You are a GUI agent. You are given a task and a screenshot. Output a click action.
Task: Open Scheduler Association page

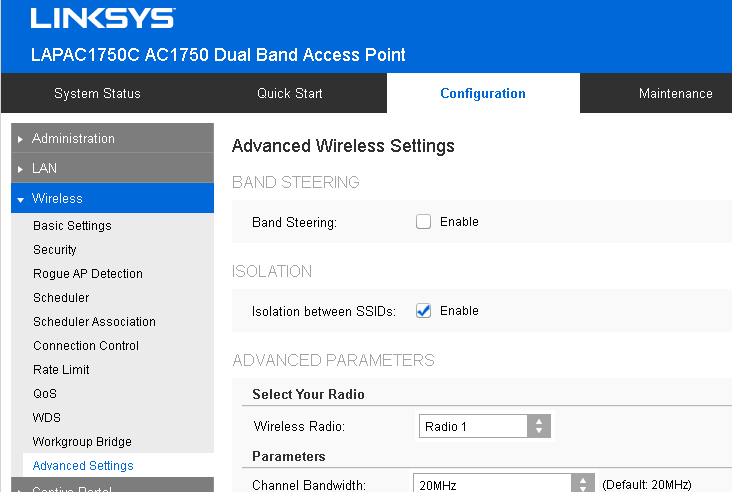[94, 322]
